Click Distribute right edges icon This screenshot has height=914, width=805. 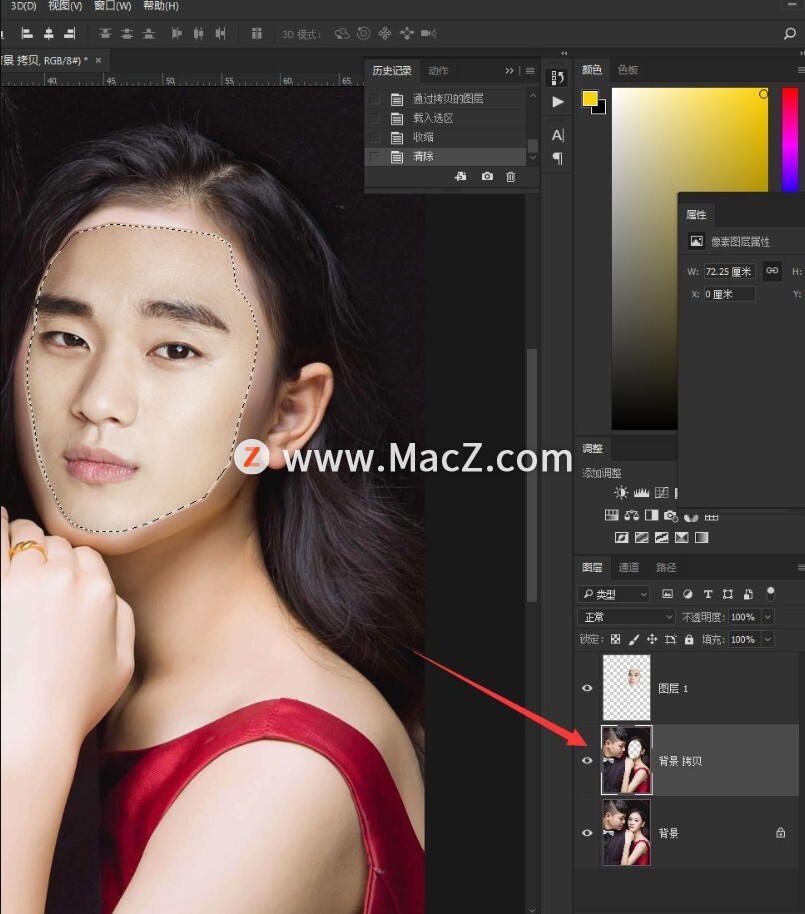point(220,34)
